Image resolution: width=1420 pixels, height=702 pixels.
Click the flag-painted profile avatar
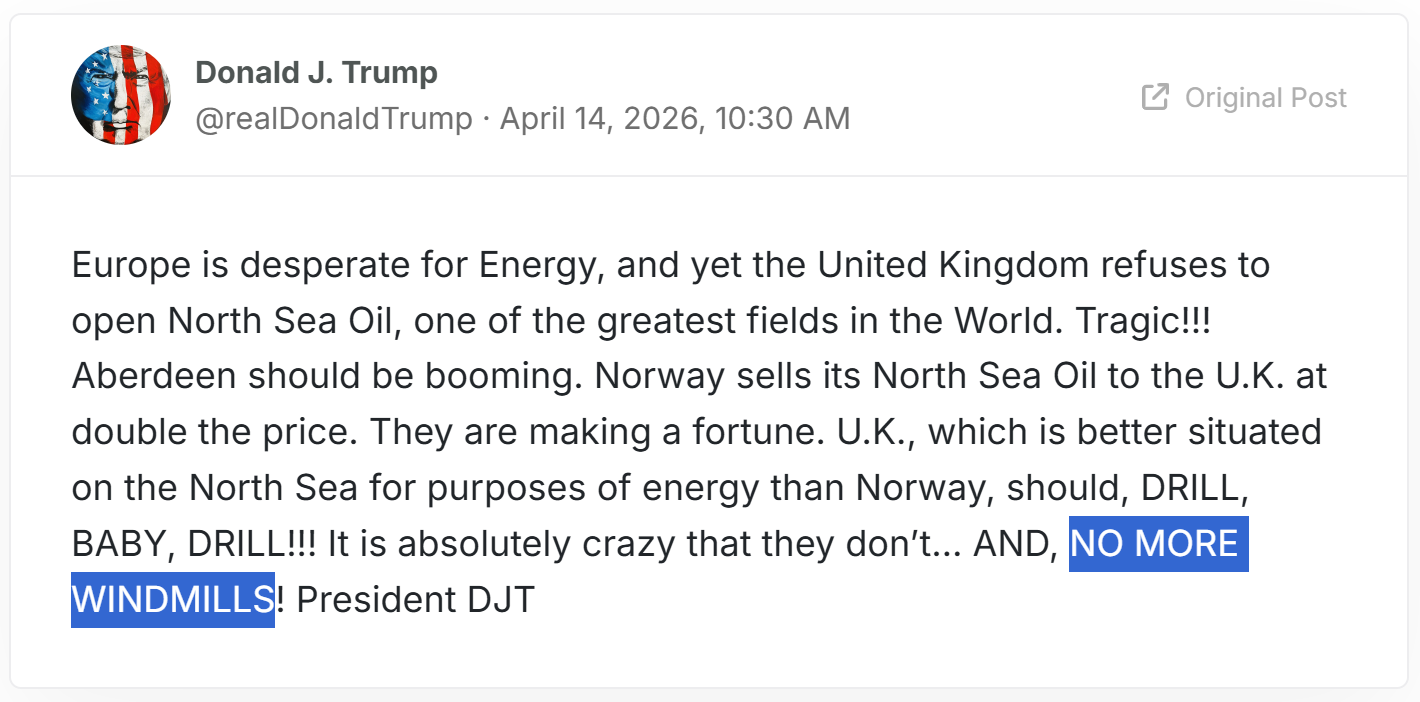click(121, 95)
